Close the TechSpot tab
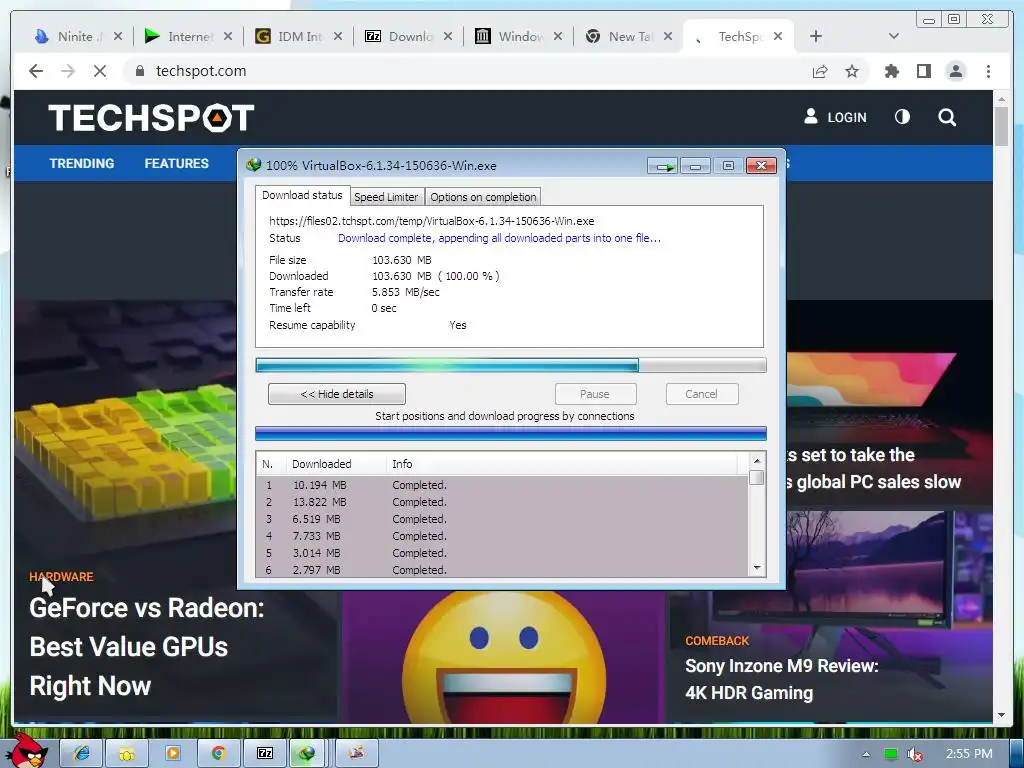Image resolution: width=1024 pixels, height=768 pixels. [x=778, y=37]
